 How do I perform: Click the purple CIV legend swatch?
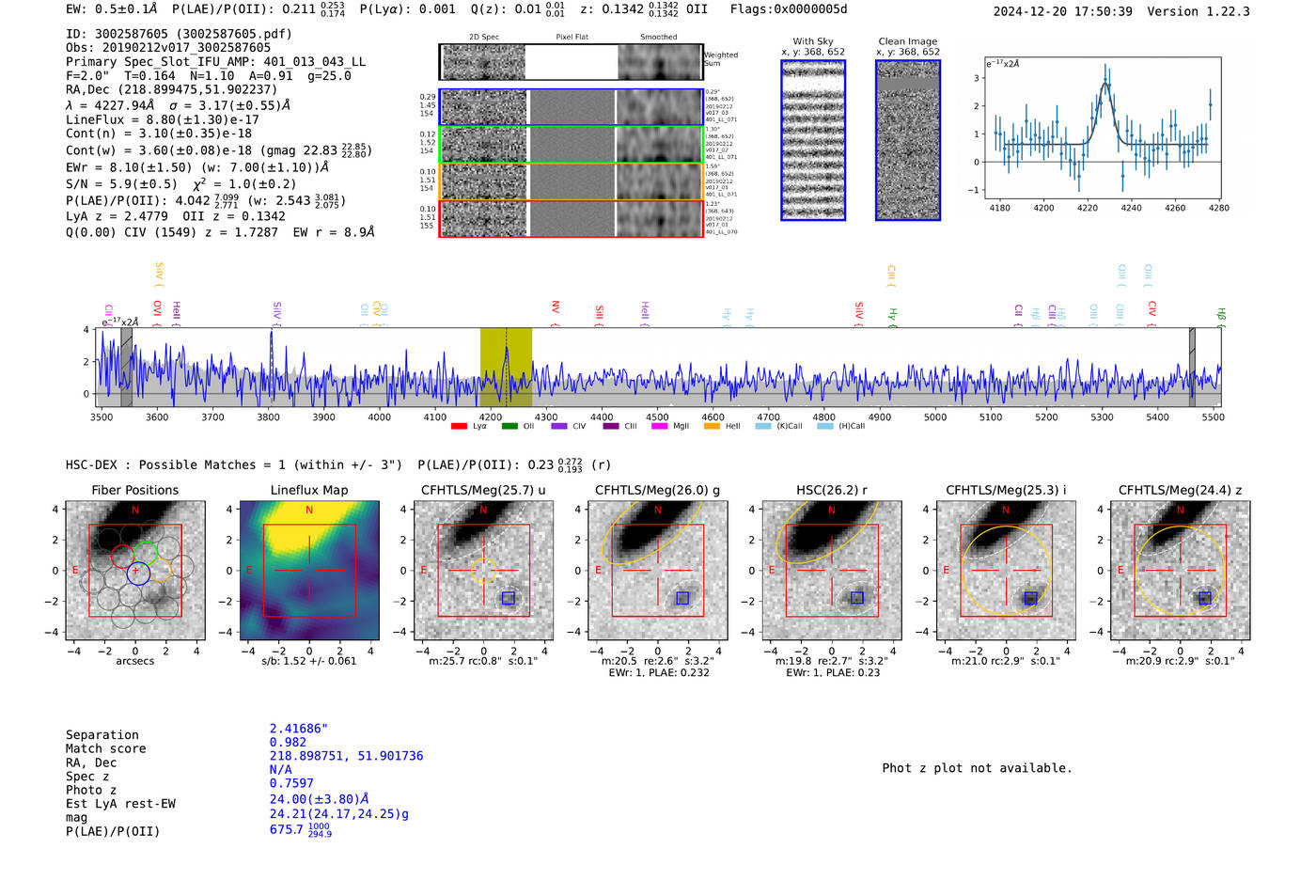tap(559, 426)
